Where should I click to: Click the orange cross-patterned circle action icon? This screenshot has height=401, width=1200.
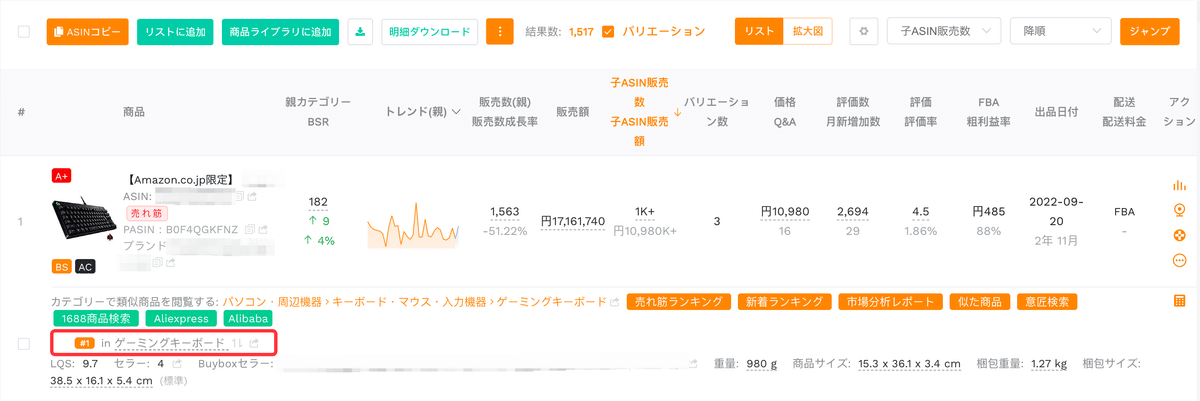click(1179, 235)
